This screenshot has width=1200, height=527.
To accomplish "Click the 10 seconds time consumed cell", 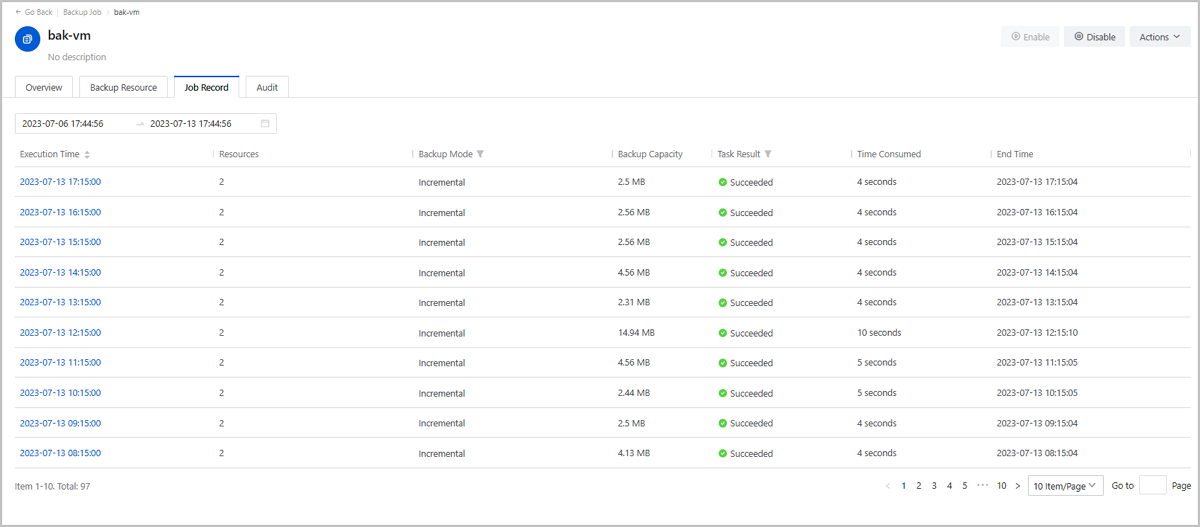I will pyautogui.click(x=879, y=333).
